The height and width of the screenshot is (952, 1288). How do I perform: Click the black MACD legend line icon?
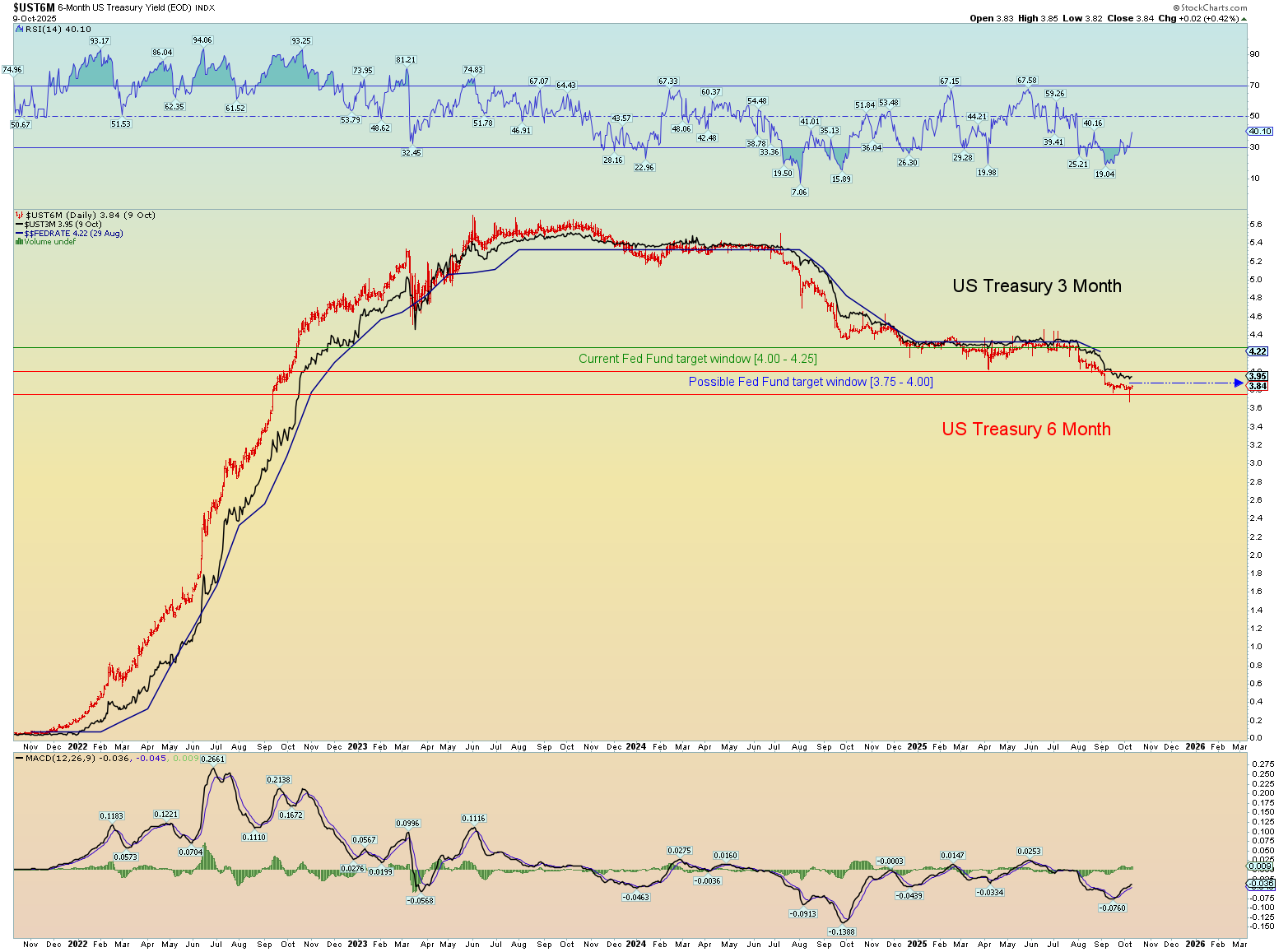[x=20, y=758]
